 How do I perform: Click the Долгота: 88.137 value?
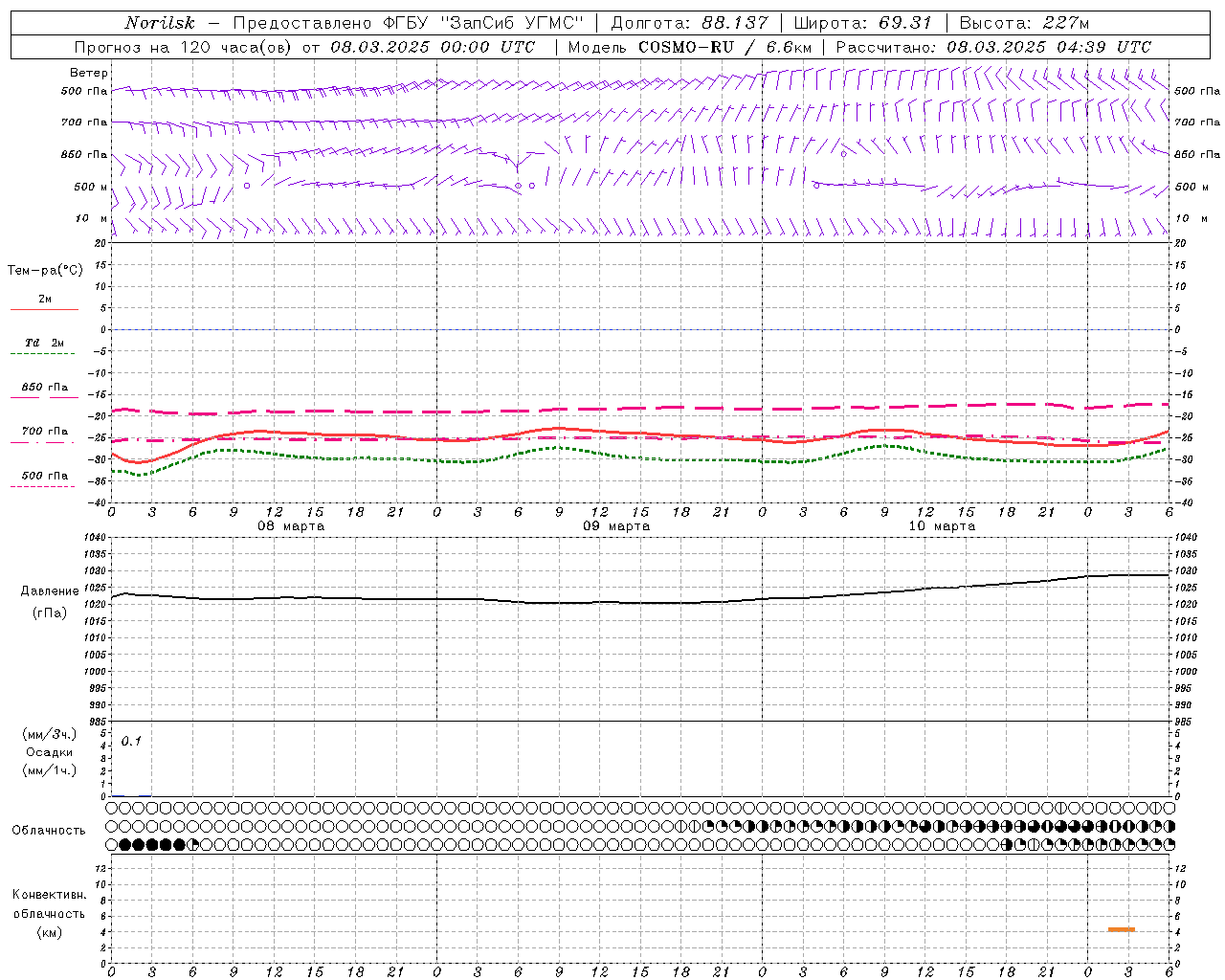689,24
